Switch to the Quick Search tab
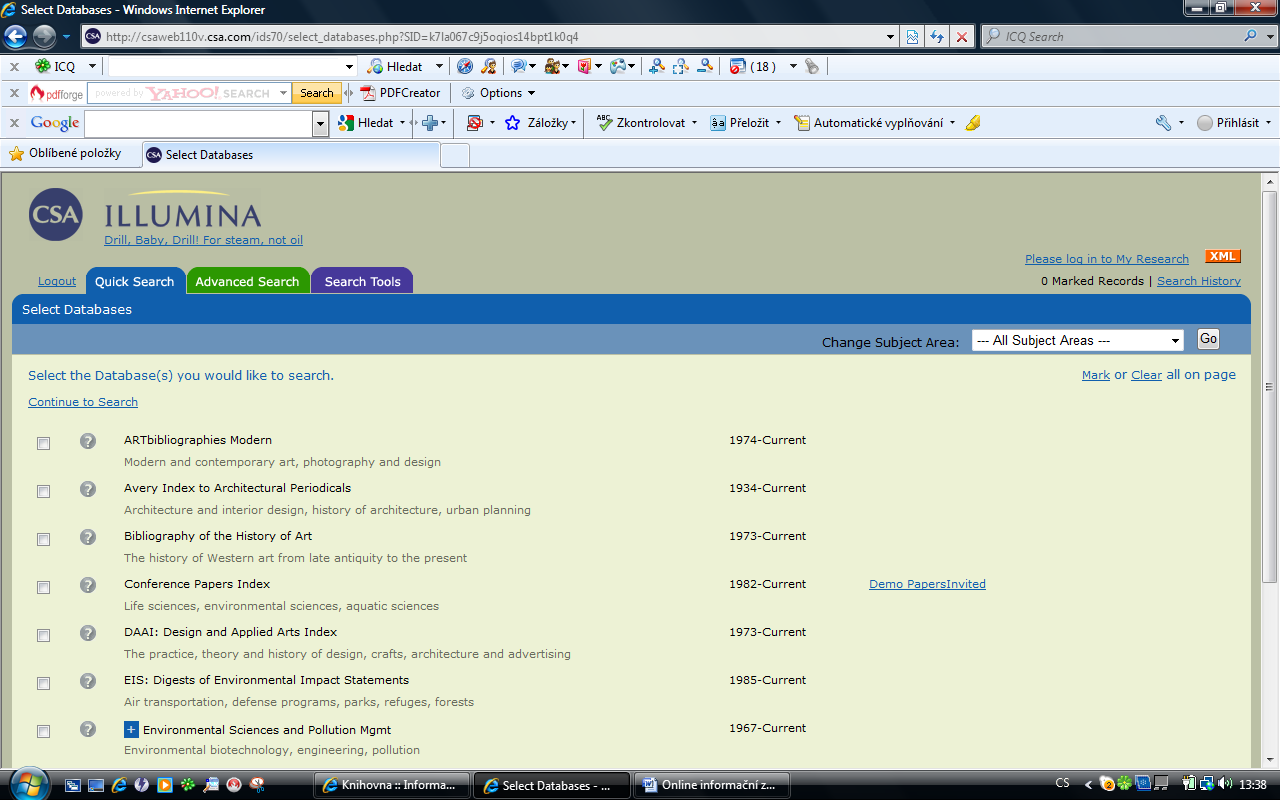1280x800 pixels. click(x=134, y=281)
